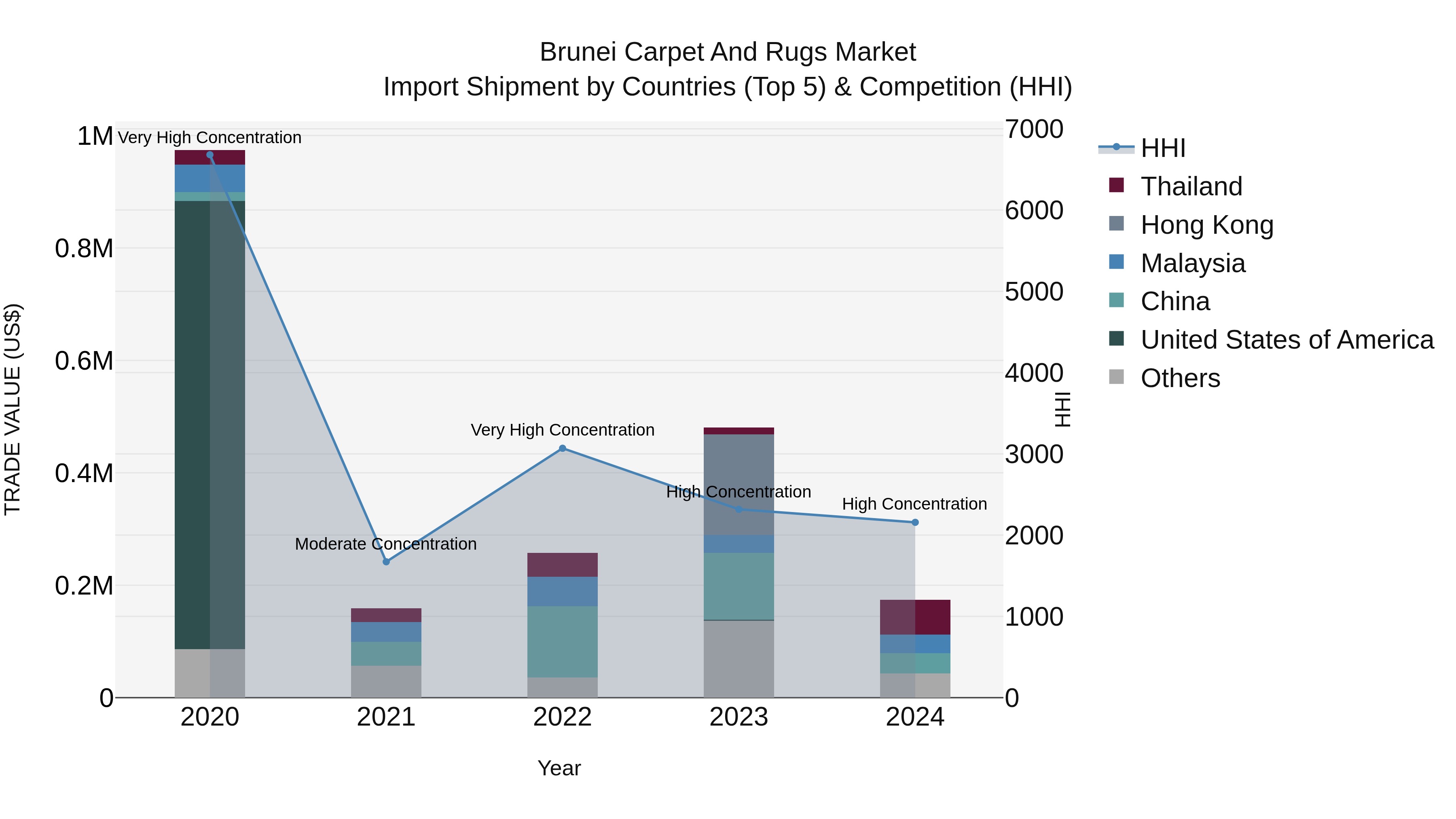The height and width of the screenshot is (819, 1456).
Task: Click the Others segment of 2020 bar
Action: (210, 673)
